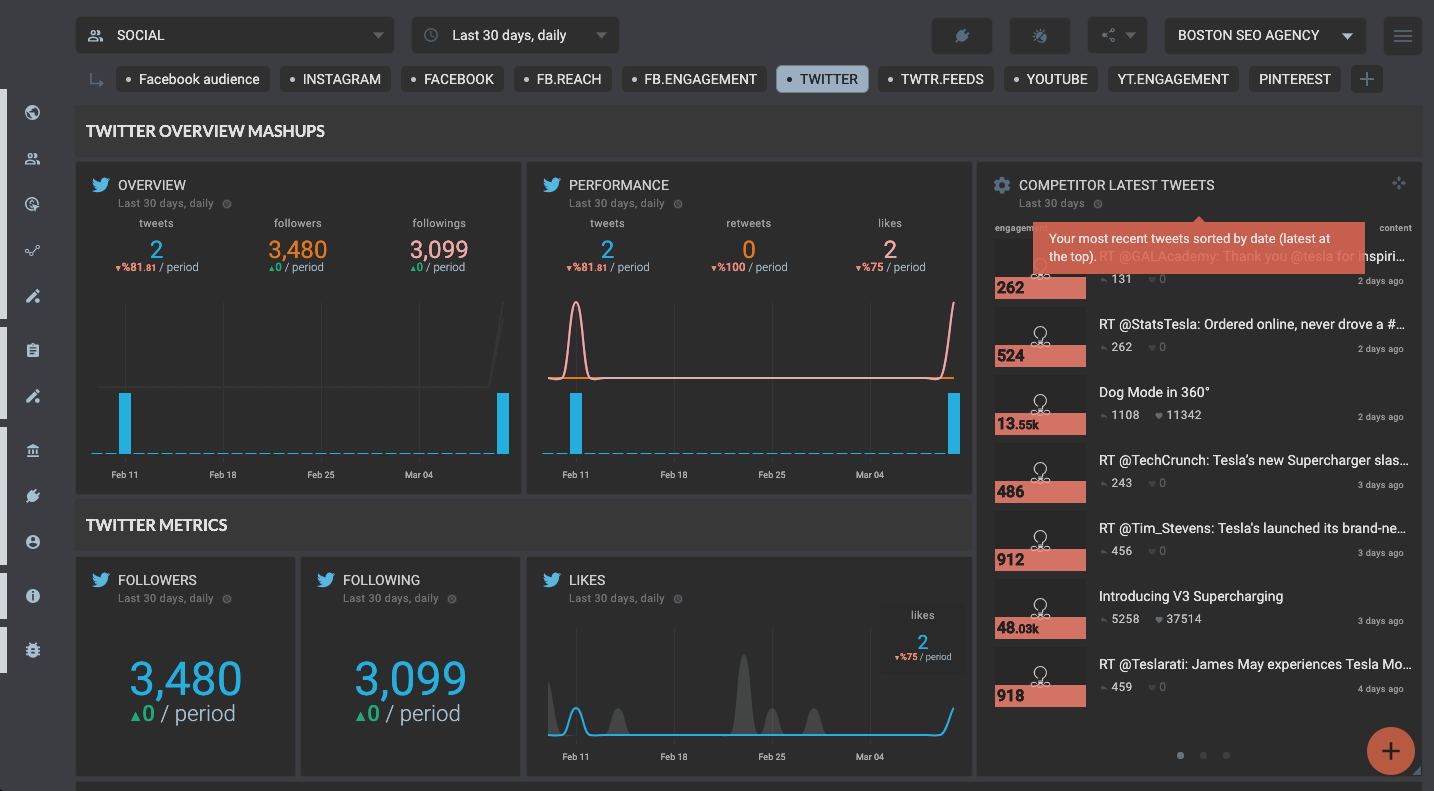Viewport: 1434px width, 791px height.
Task: Click the info dot beside Overview's date range
Action: pyautogui.click(x=227, y=204)
